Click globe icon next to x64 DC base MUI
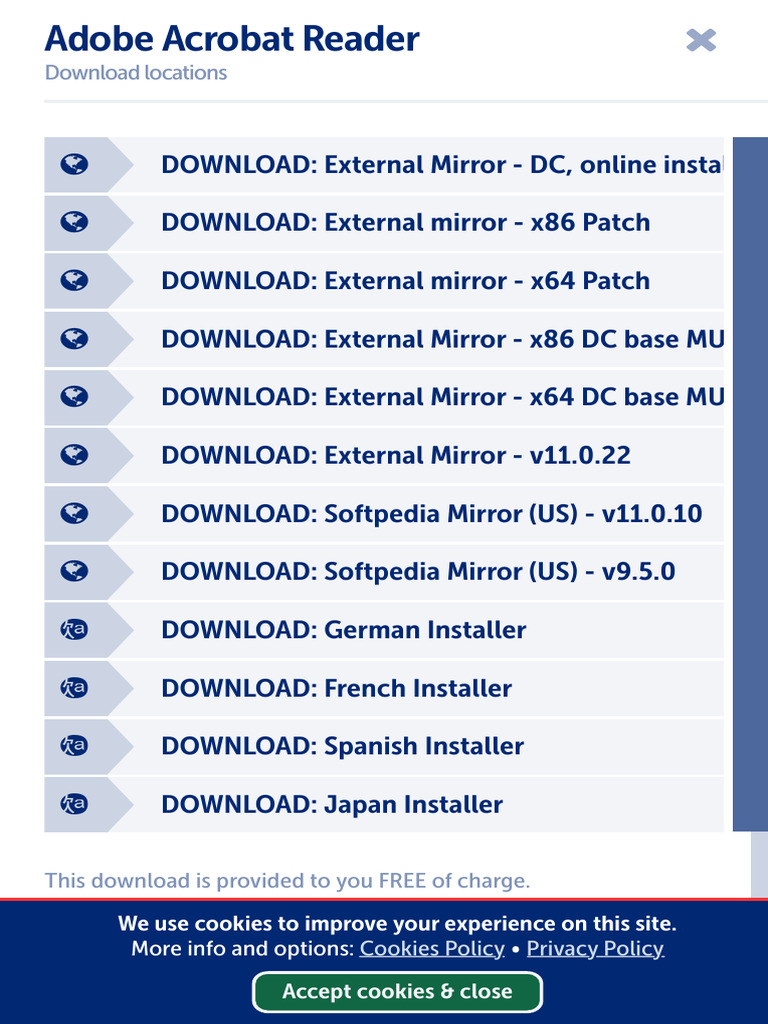The image size is (768, 1024). 74,396
